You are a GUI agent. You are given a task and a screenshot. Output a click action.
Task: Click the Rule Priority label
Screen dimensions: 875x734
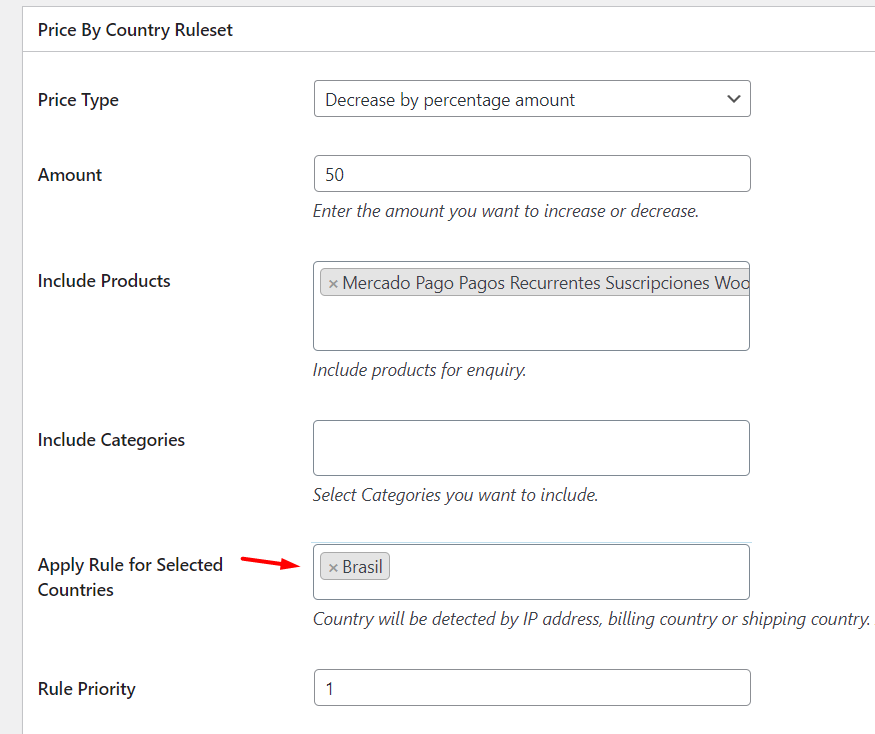point(86,689)
